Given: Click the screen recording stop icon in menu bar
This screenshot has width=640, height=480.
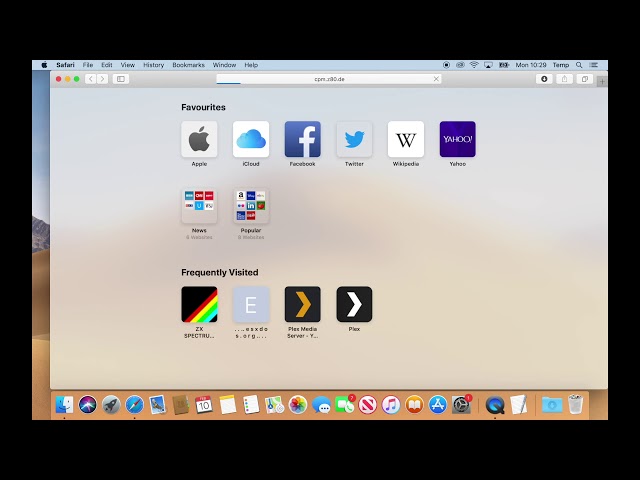Looking at the screenshot, I should [447, 65].
